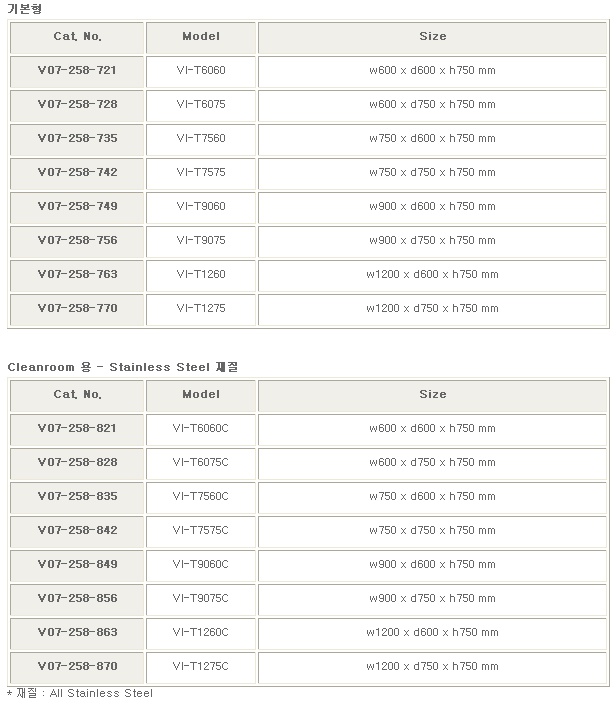Select model VI-T1275 cell

(x=201, y=309)
